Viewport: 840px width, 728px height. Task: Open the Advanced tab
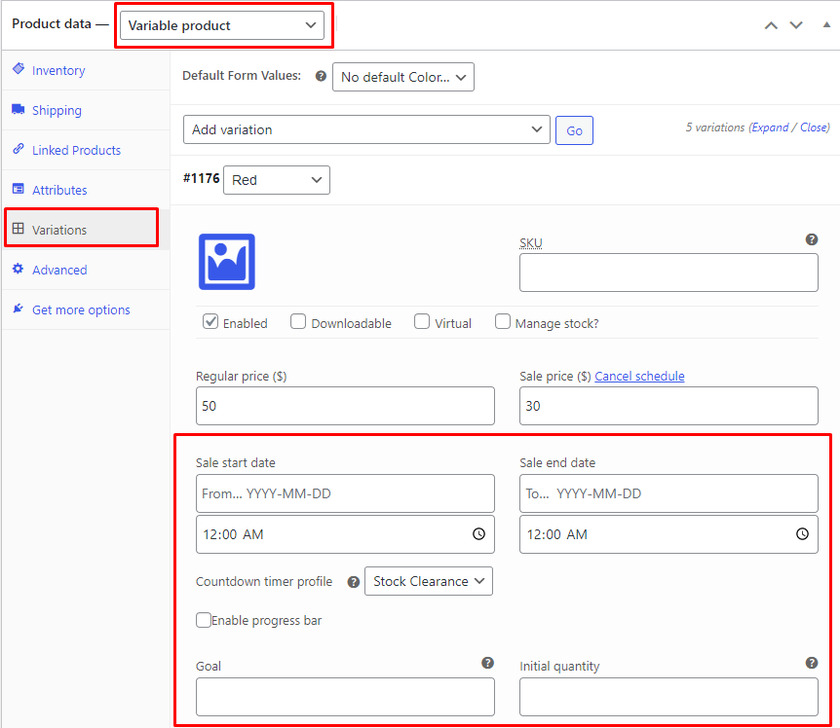86,269
